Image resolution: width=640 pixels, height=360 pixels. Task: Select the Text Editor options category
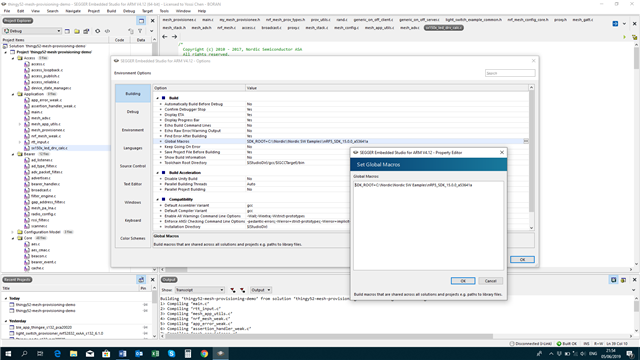[x=133, y=184]
